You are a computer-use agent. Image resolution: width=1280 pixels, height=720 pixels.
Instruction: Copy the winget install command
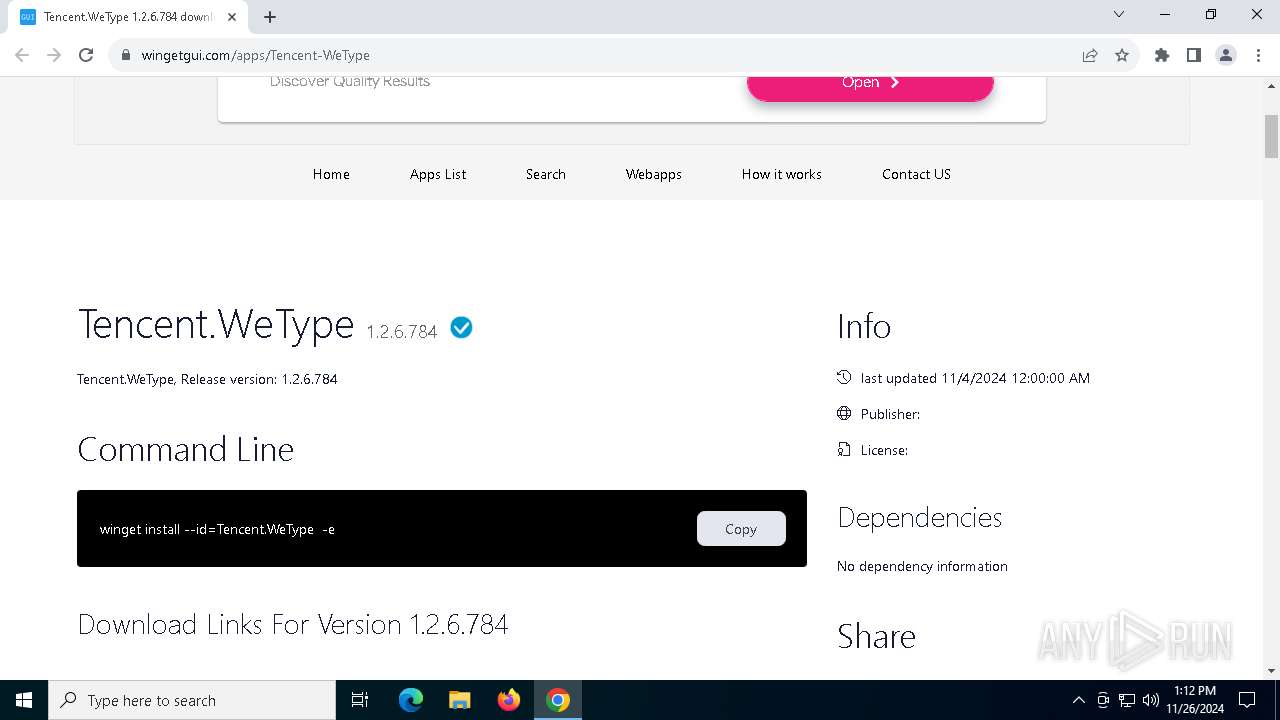pos(741,529)
